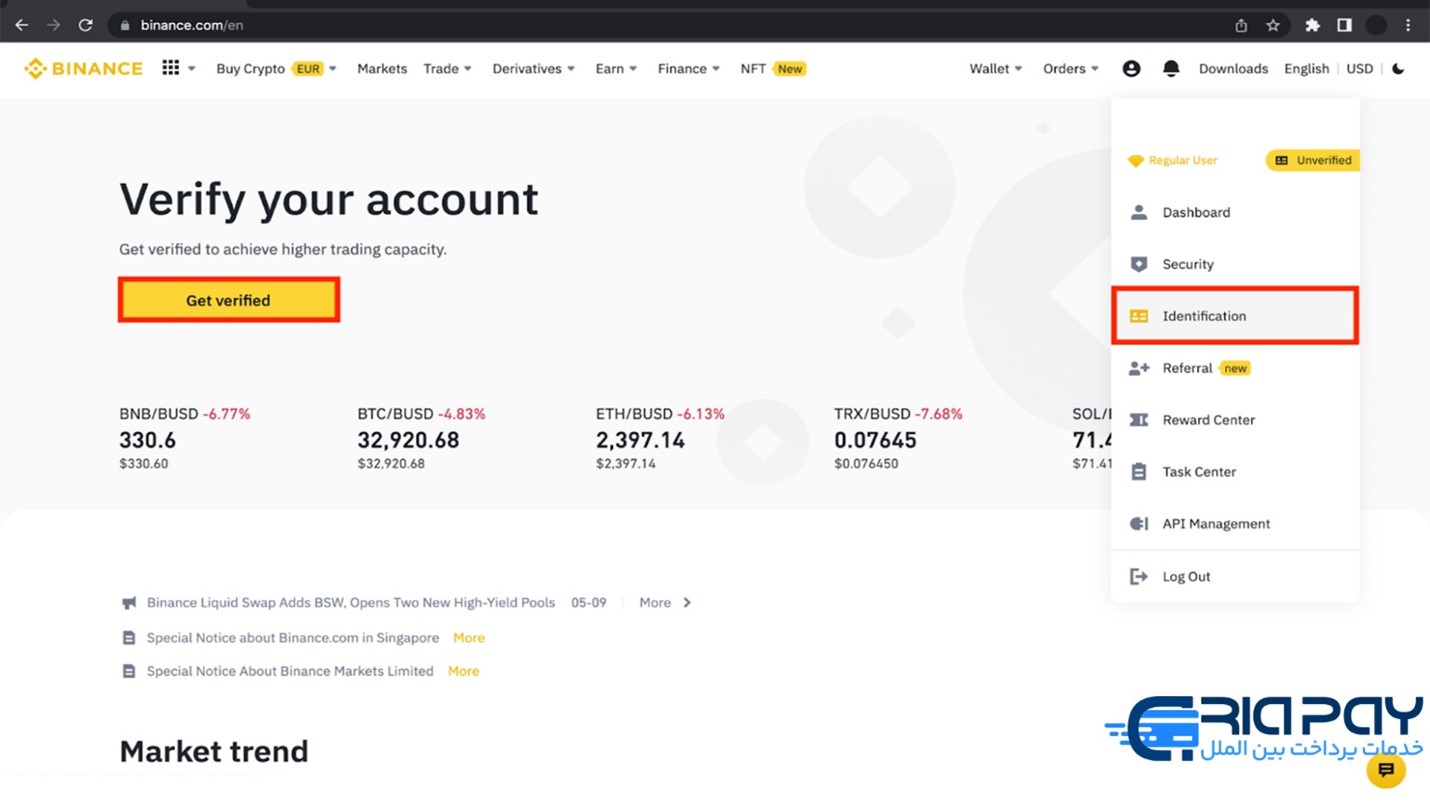The width and height of the screenshot is (1430, 804).
Task: Open the apps grid menu icon
Action: [171, 67]
